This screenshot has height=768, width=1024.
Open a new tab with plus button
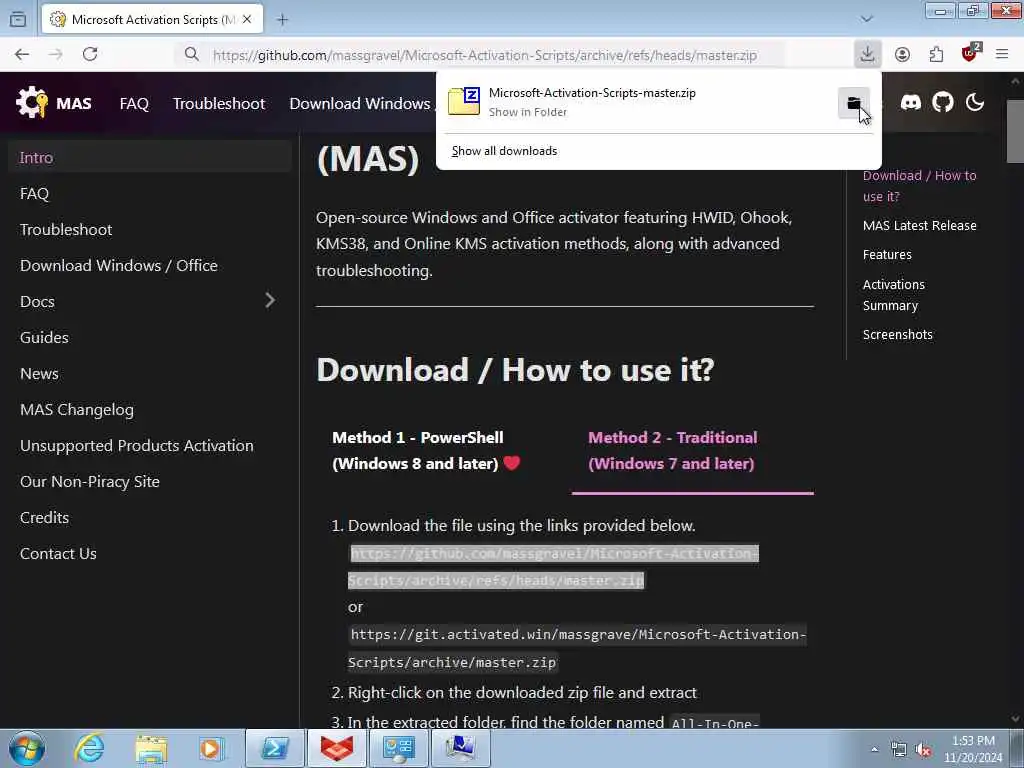pyautogui.click(x=282, y=20)
